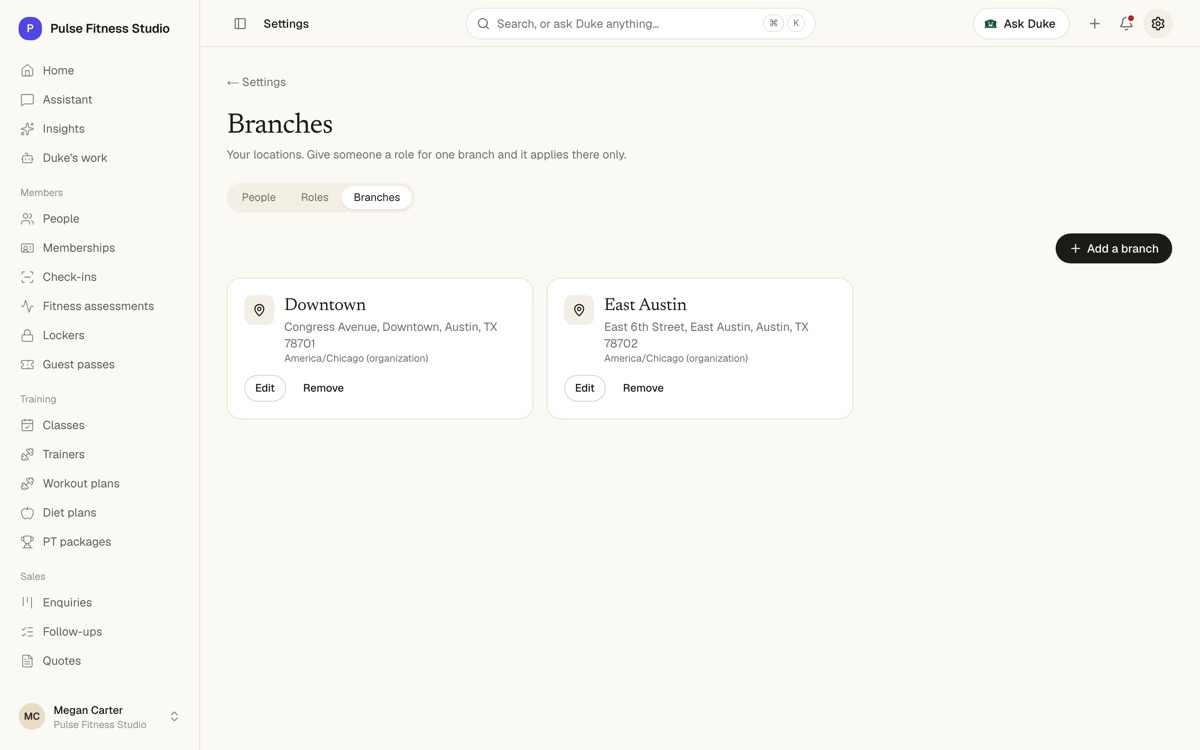Click the Duke's work robot icon

pyautogui.click(x=27, y=158)
